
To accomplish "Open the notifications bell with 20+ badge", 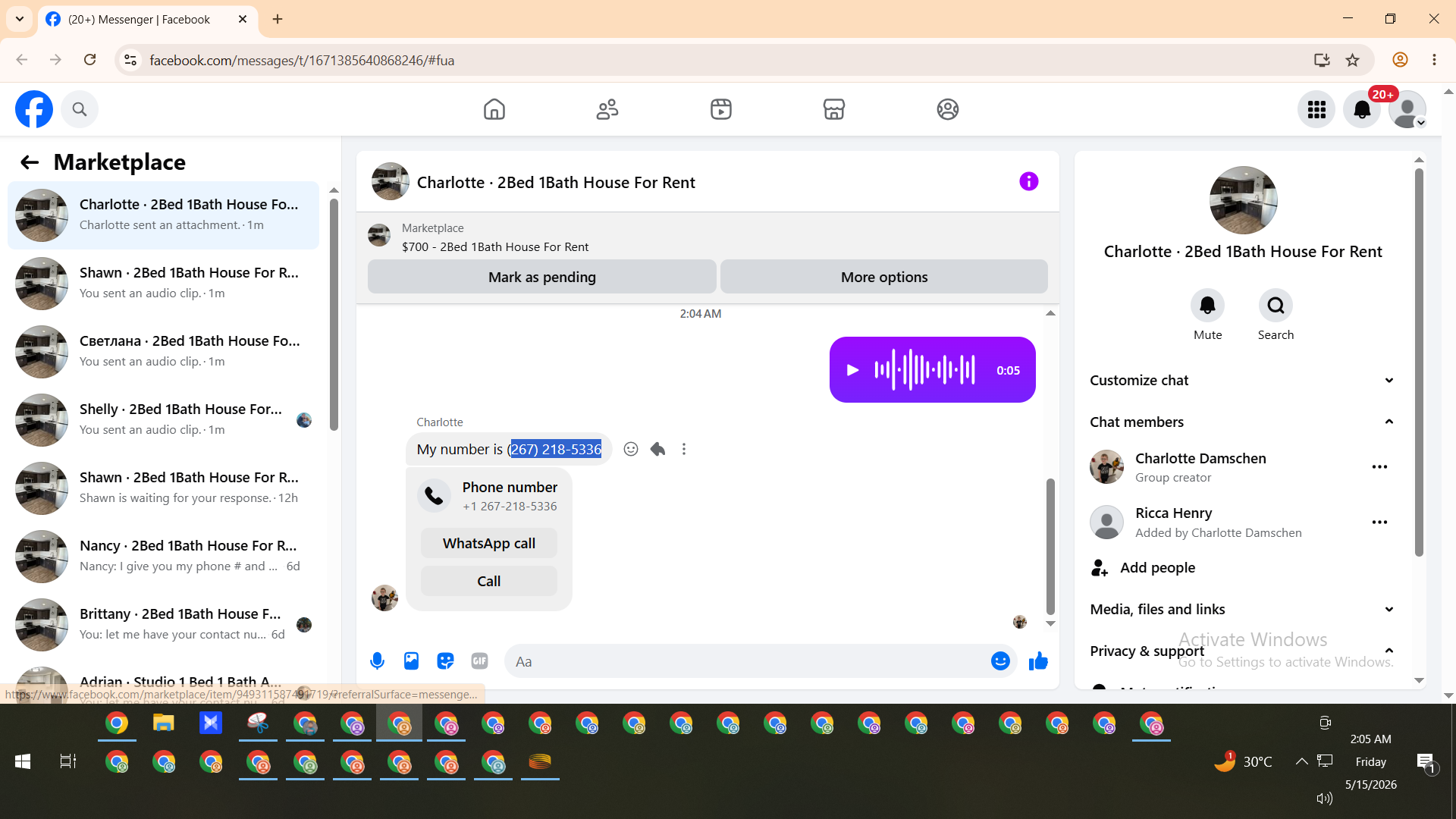I will (1362, 110).
